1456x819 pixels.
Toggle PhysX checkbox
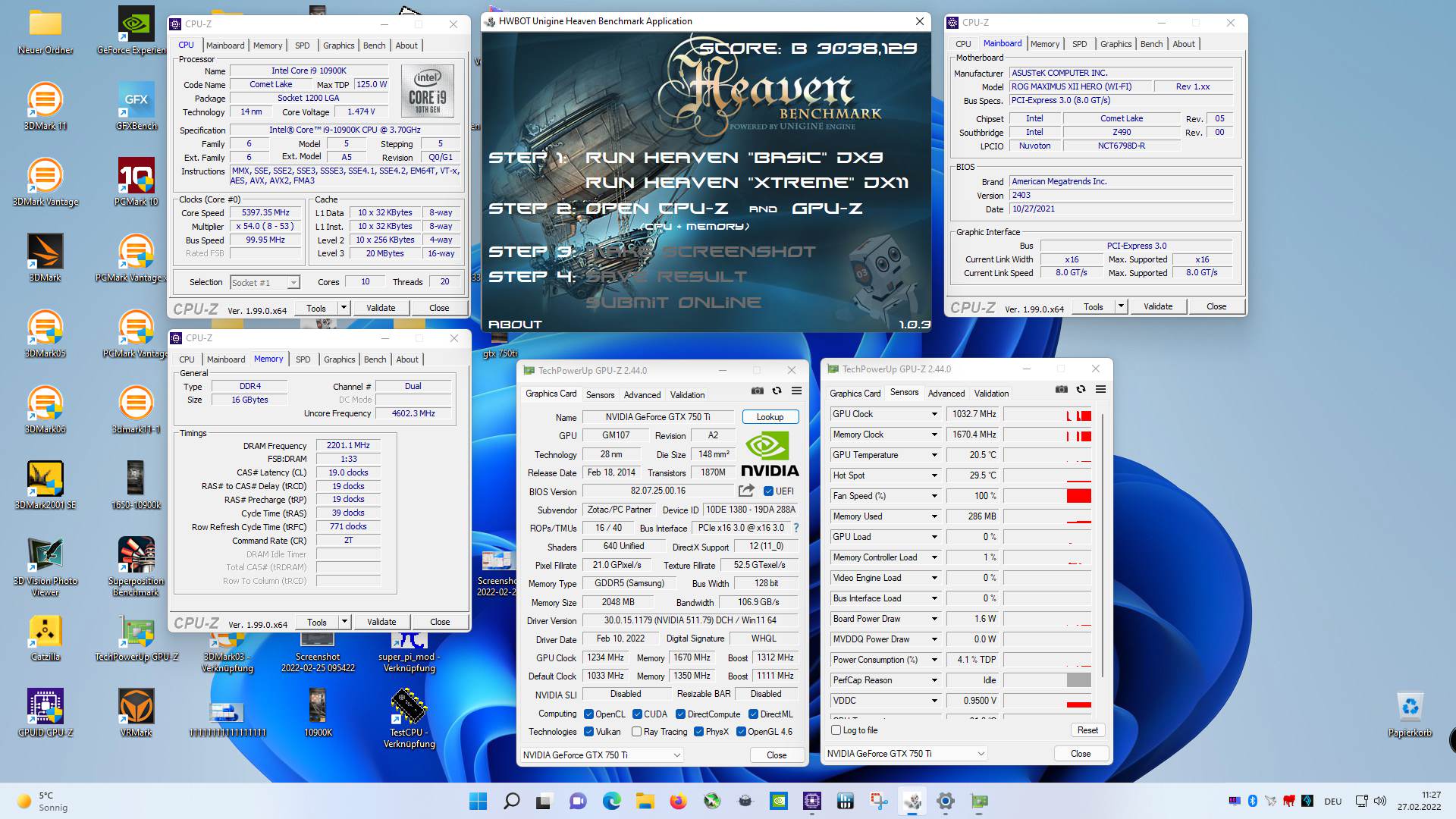pos(698,732)
